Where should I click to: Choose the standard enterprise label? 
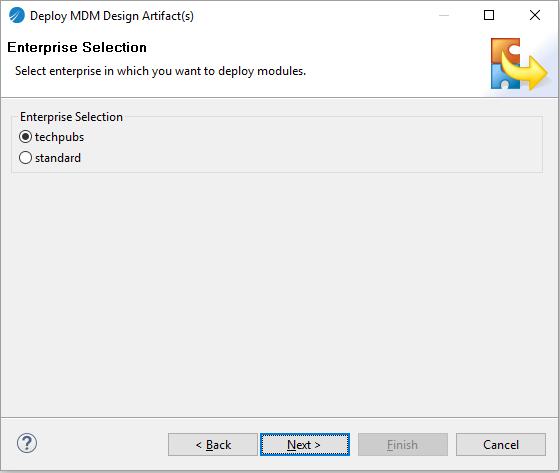point(58,158)
